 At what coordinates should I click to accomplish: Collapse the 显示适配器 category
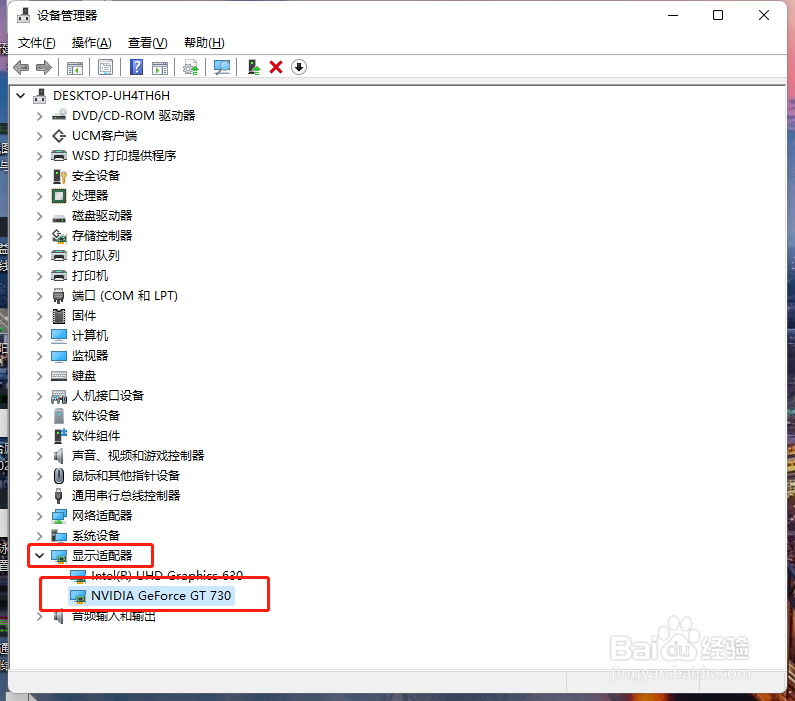point(40,556)
